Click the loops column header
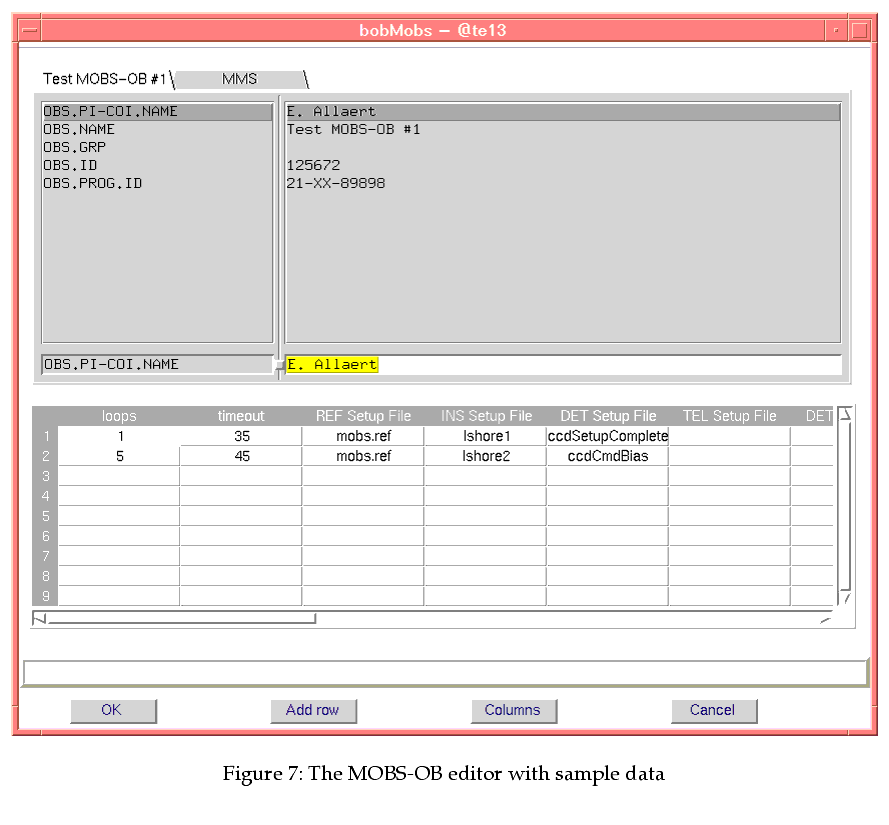This screenshot has height=825, width=889. 119,416
